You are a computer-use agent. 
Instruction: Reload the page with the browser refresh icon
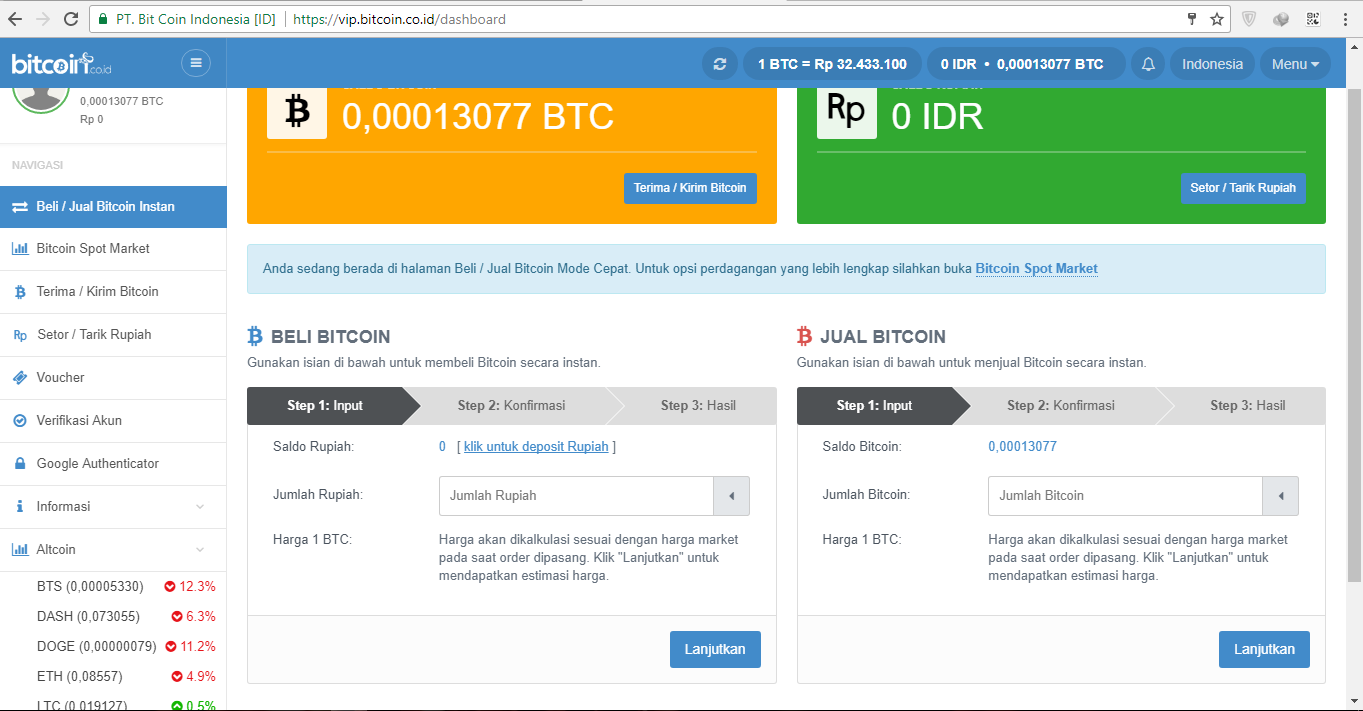pos(71,19)
